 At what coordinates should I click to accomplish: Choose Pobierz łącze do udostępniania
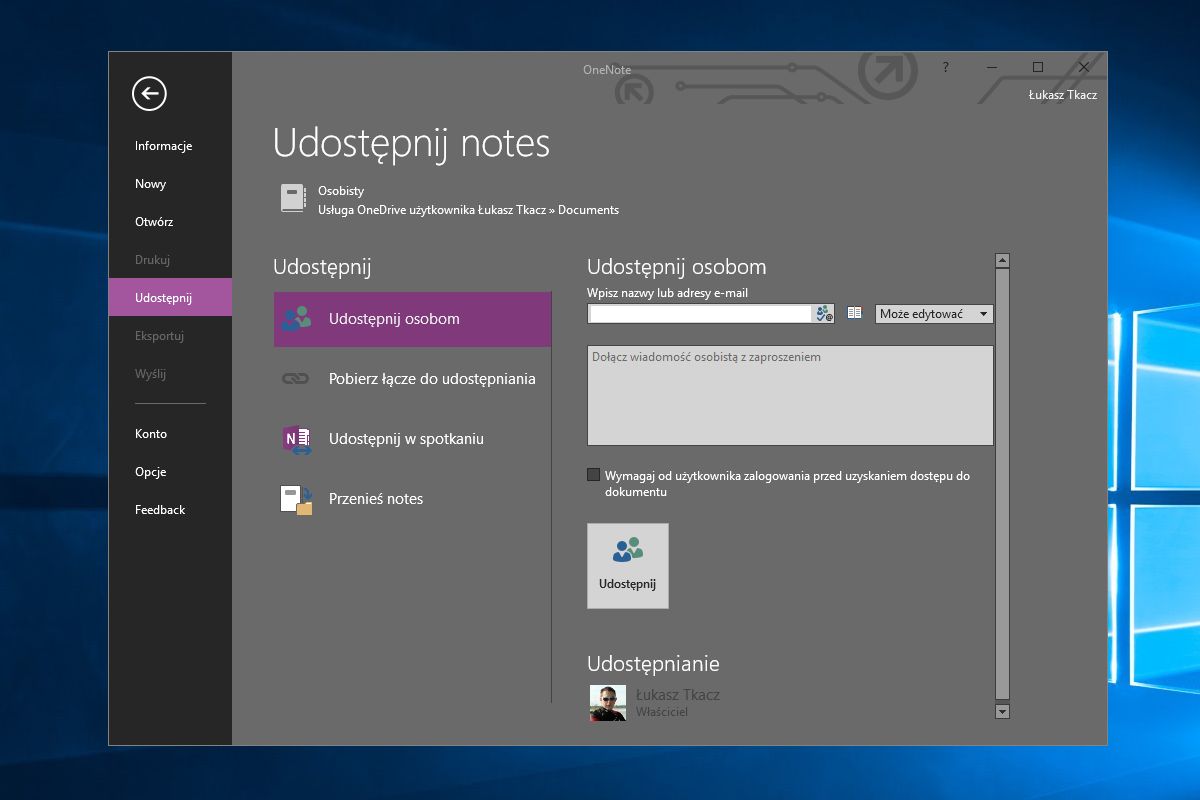(412, 379)
